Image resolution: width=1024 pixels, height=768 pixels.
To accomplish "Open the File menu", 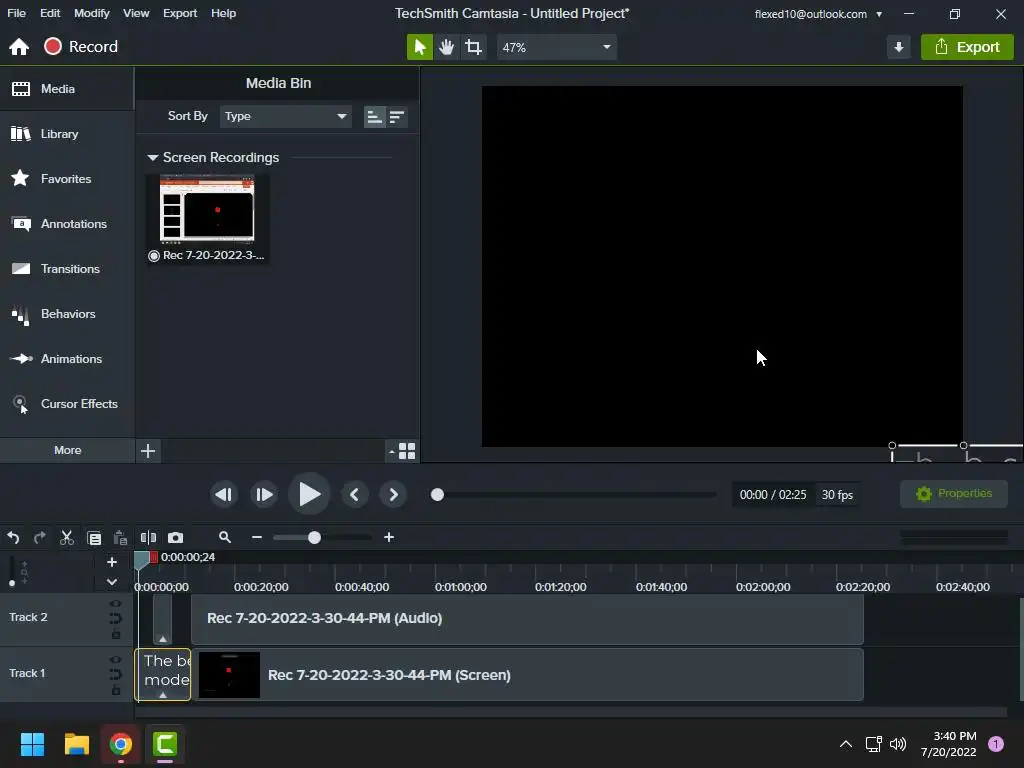I will pyautogui.click(x=16, y=13).
